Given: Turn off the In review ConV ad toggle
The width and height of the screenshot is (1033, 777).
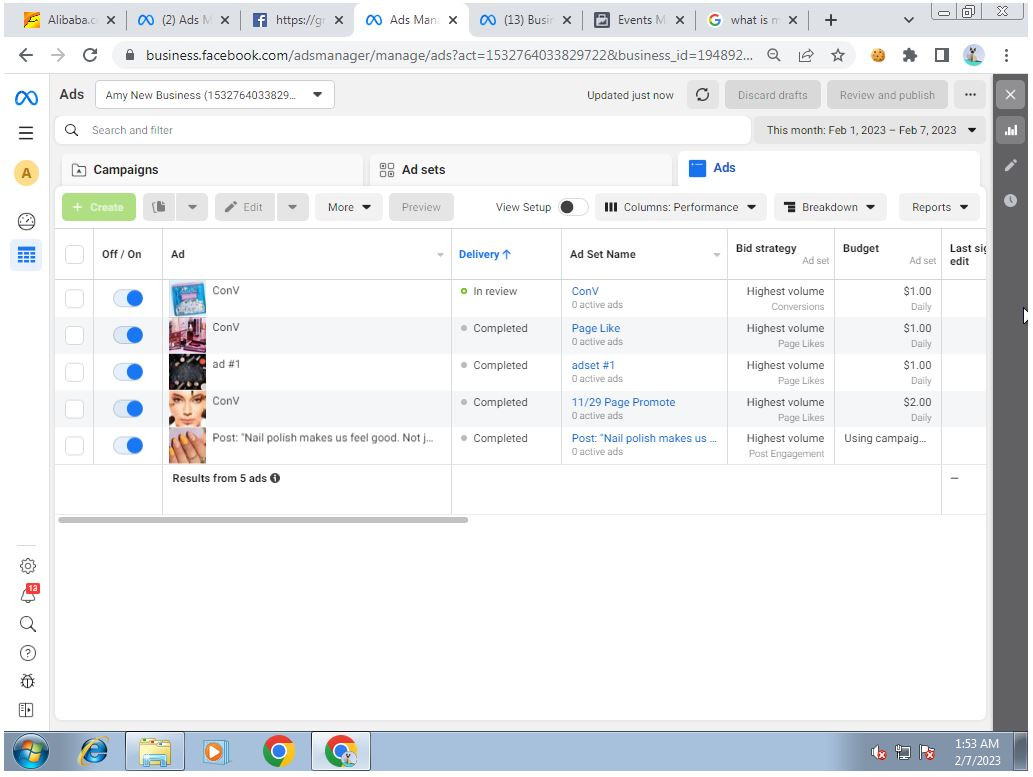Looking at the screenshot, I should 128,299.
